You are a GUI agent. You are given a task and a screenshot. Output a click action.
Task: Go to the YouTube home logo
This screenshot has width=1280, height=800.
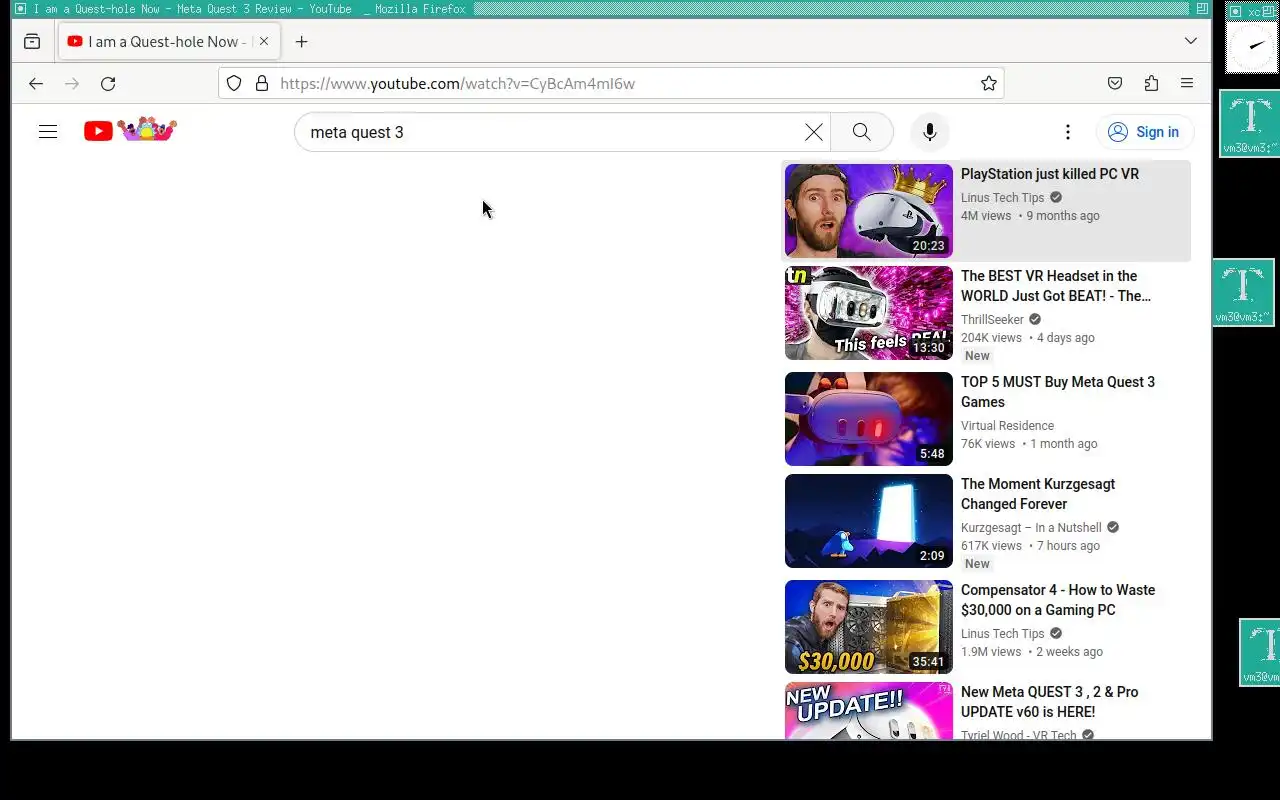[130, 130]
